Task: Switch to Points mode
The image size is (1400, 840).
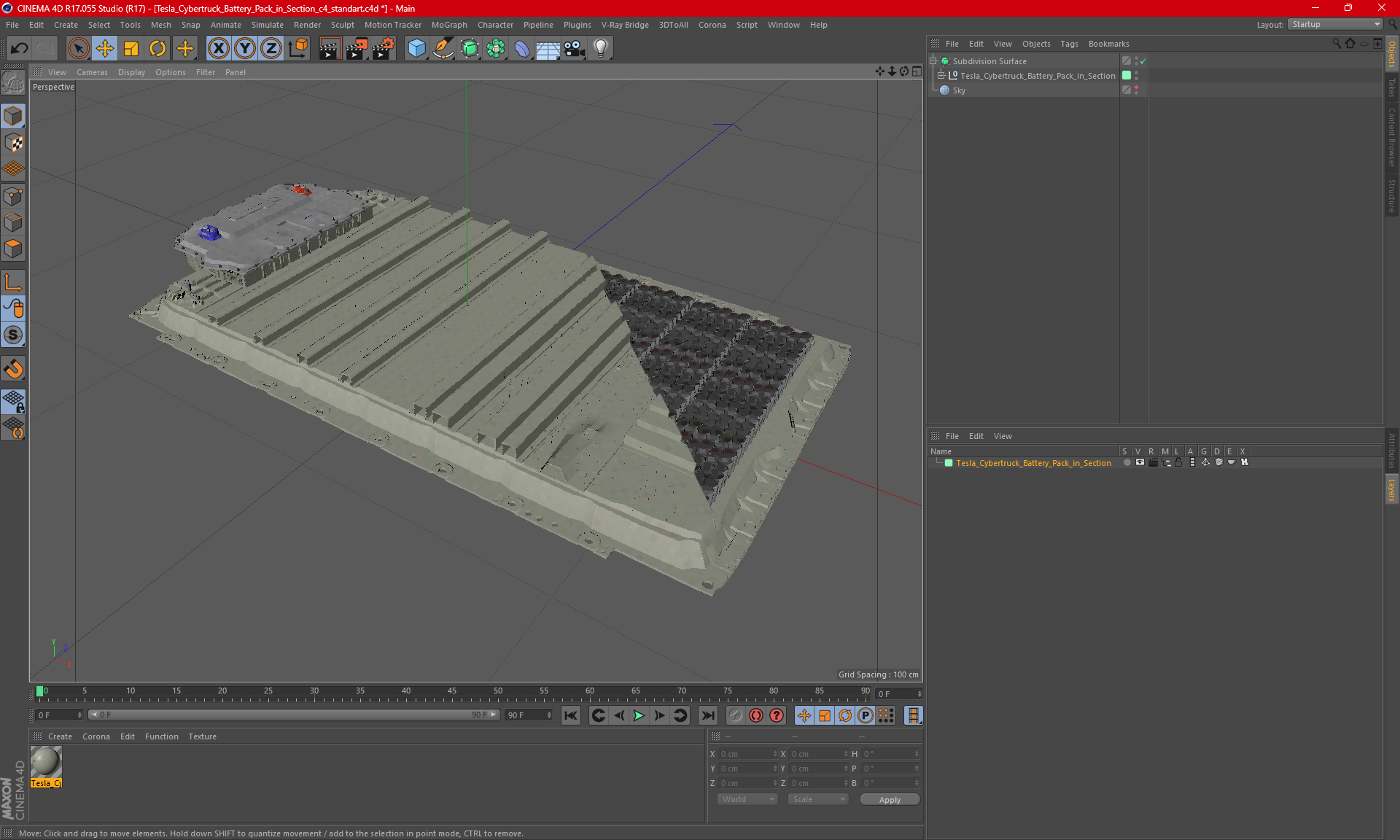Action: (x=14, y=196)
